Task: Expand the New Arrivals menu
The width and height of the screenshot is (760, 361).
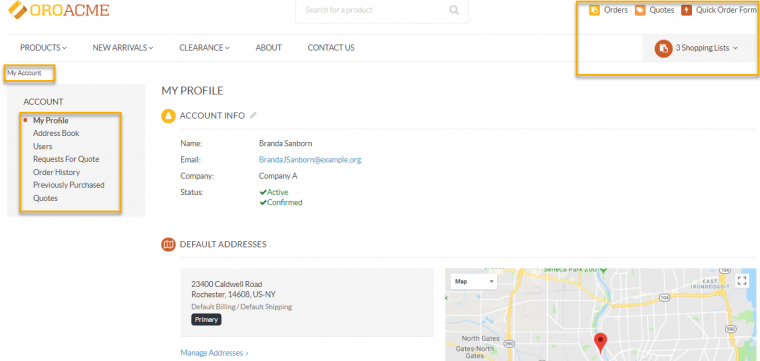Action: coord(123,47)
